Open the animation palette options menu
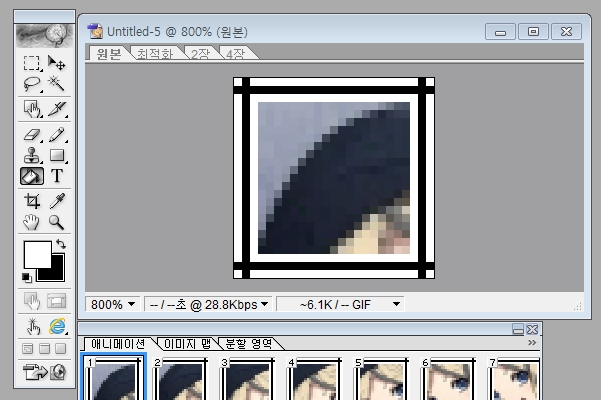The image size is (601, 400). pyautogui.click(x=532, y=343)
